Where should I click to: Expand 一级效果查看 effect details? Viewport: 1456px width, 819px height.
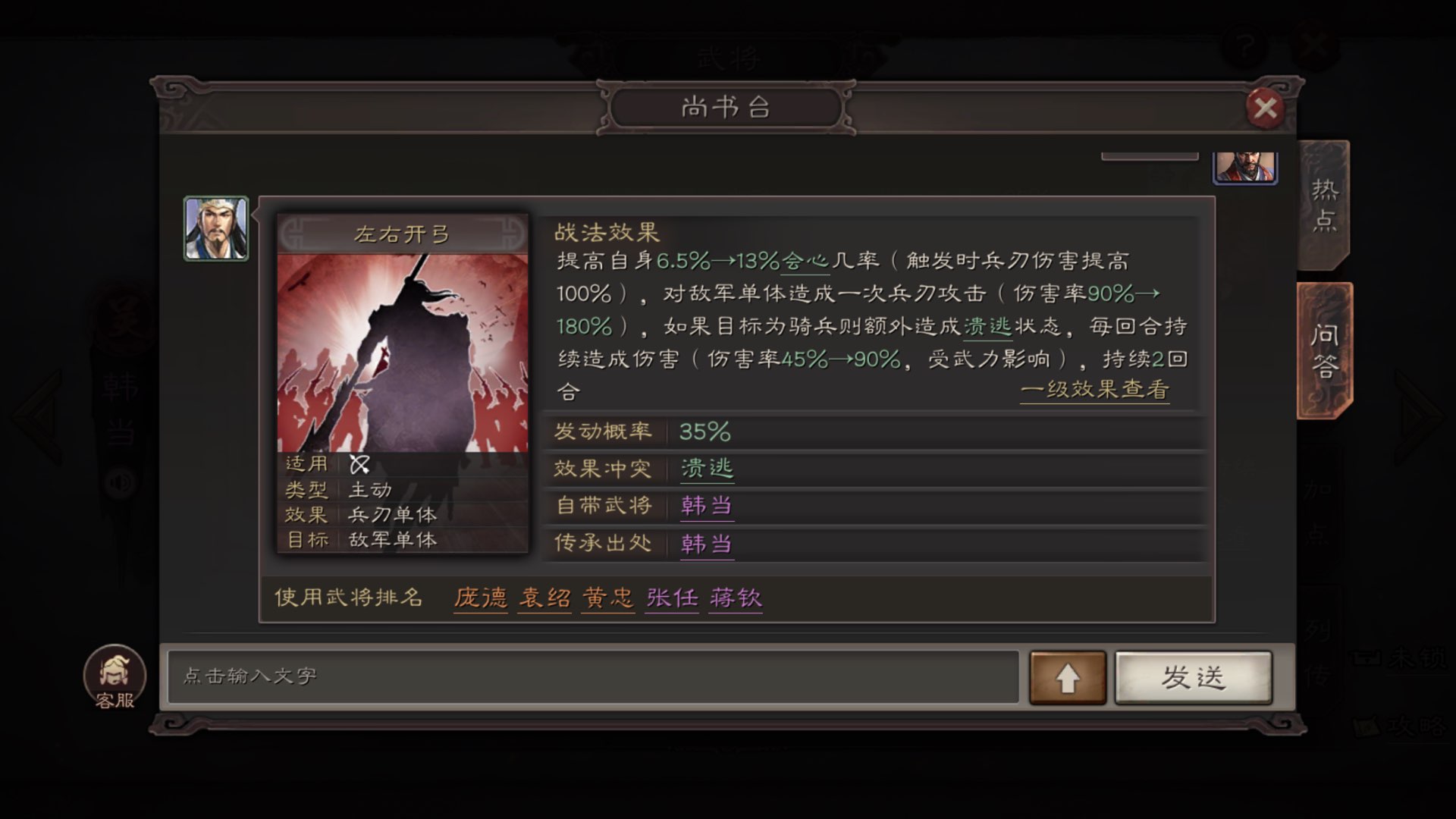pos(1094,390)
